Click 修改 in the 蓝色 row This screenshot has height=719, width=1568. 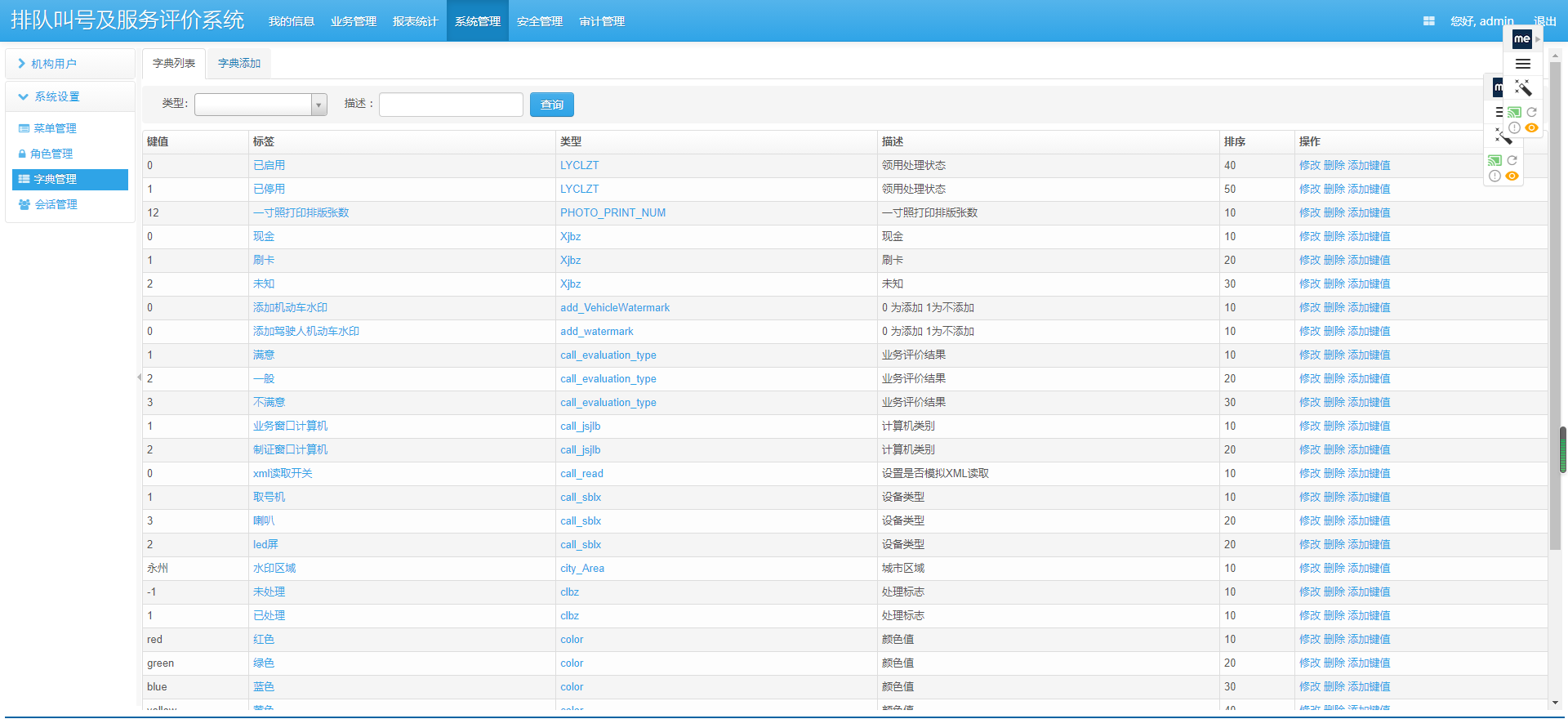(x=1310, y=686)
